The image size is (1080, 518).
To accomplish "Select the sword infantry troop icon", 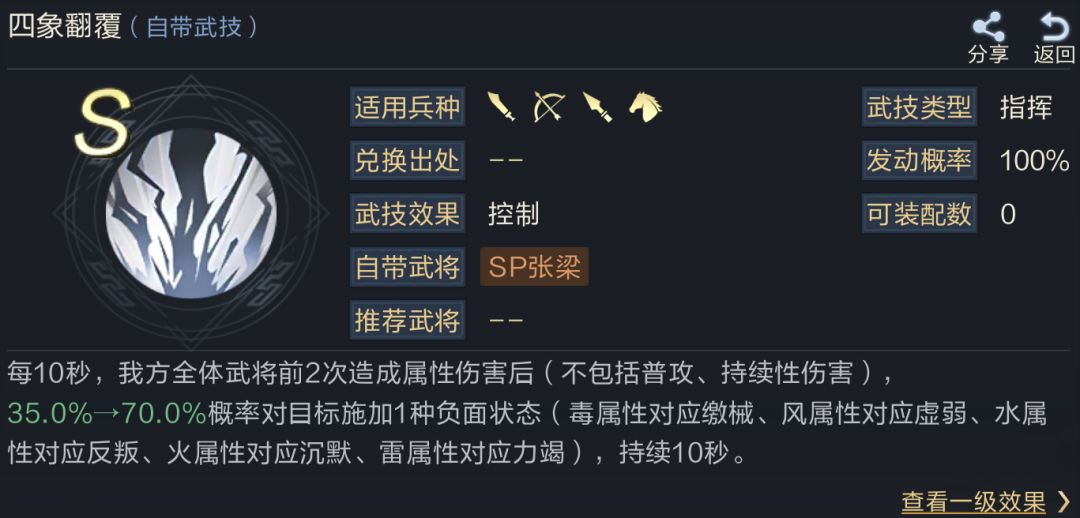I will point(502,106).
